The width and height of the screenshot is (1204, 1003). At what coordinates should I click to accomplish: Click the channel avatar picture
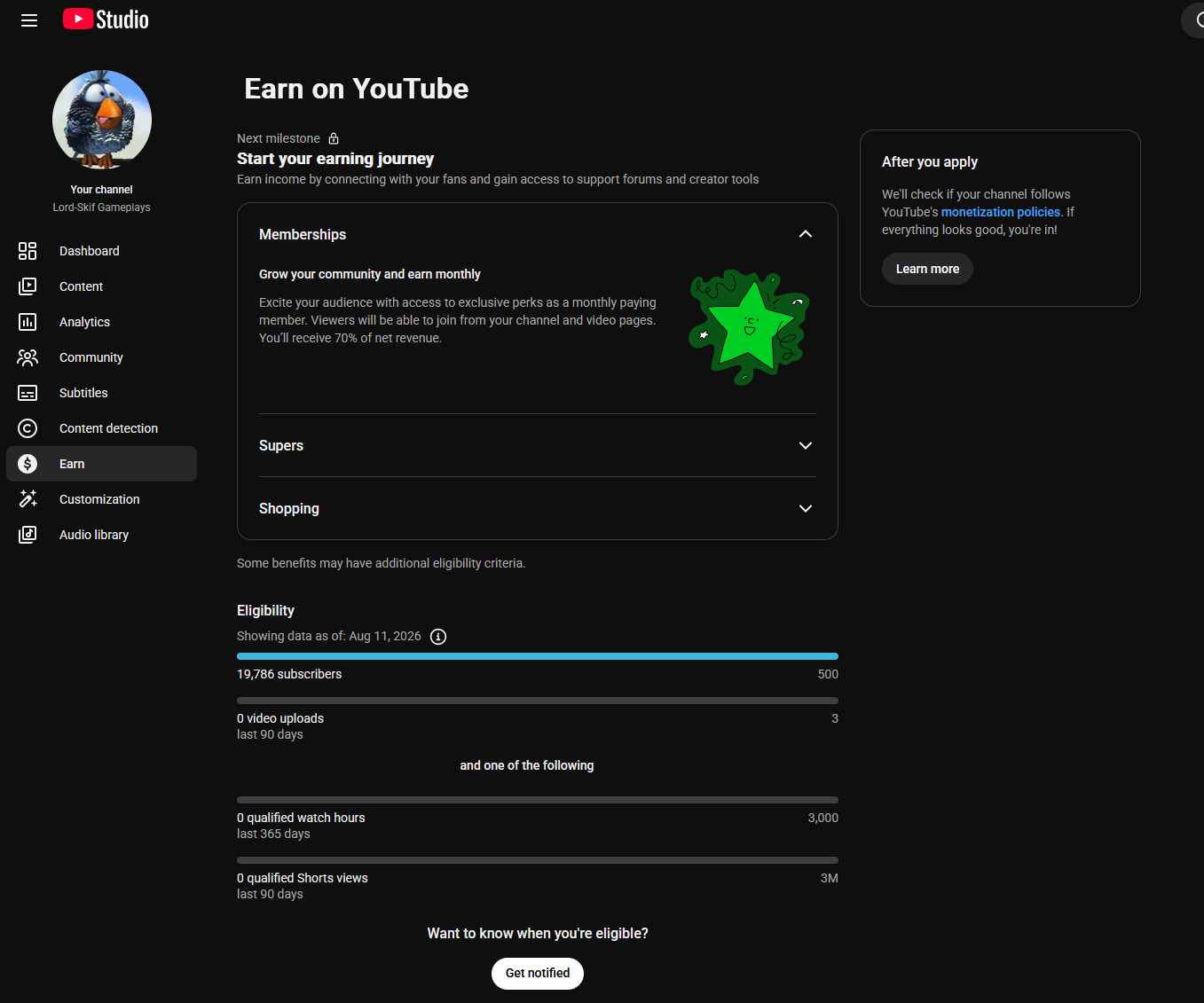coord(102,120)
